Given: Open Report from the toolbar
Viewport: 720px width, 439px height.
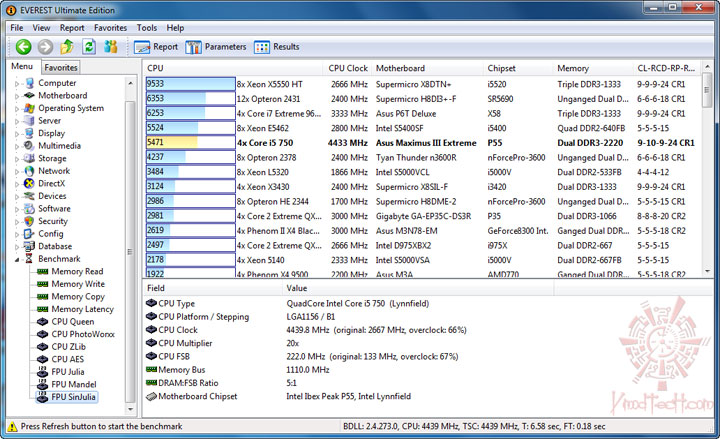Looking at the screenshot, I should point(156,47).
